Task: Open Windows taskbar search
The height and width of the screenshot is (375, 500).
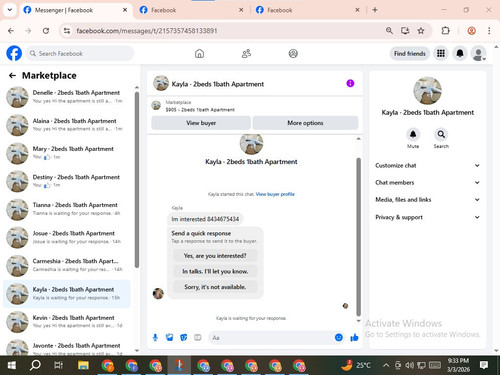Action: pyautogui.click(x=35, y=365)
